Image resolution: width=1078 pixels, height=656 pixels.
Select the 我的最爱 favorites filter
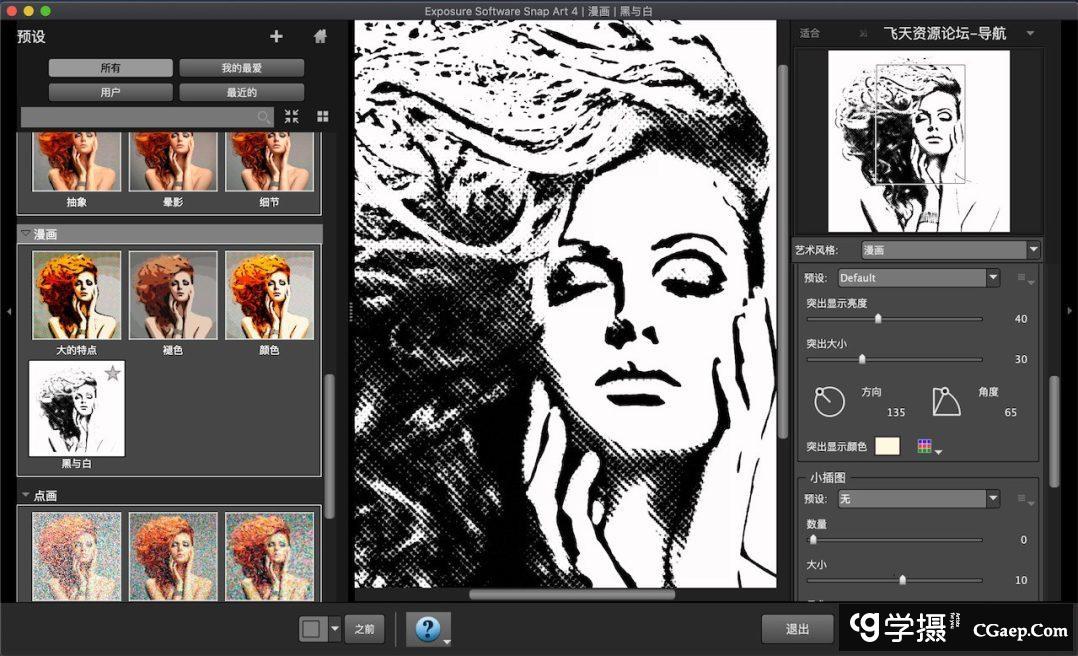tap(241, 68)
